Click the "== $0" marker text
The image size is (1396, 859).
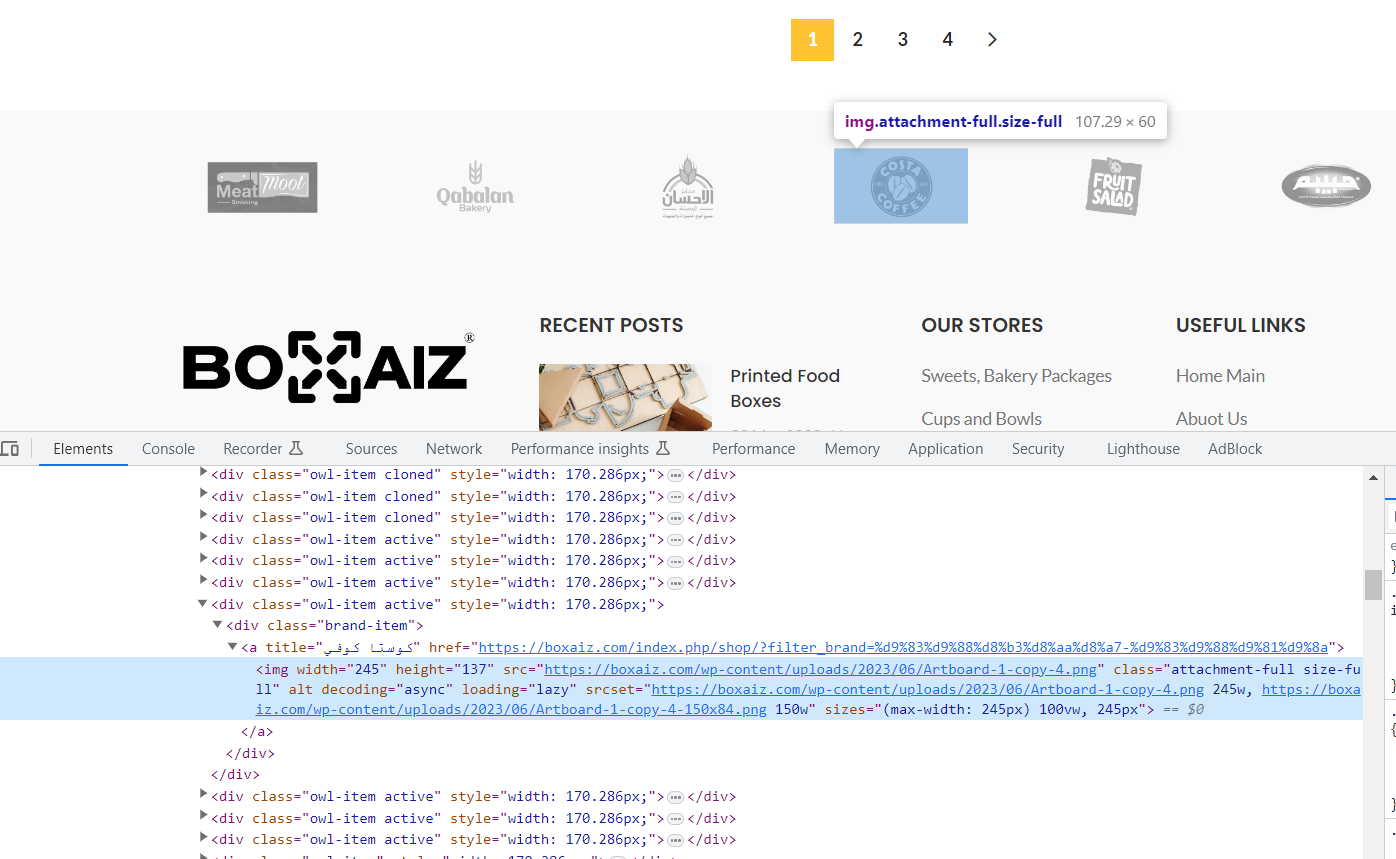pos(1183,710)
